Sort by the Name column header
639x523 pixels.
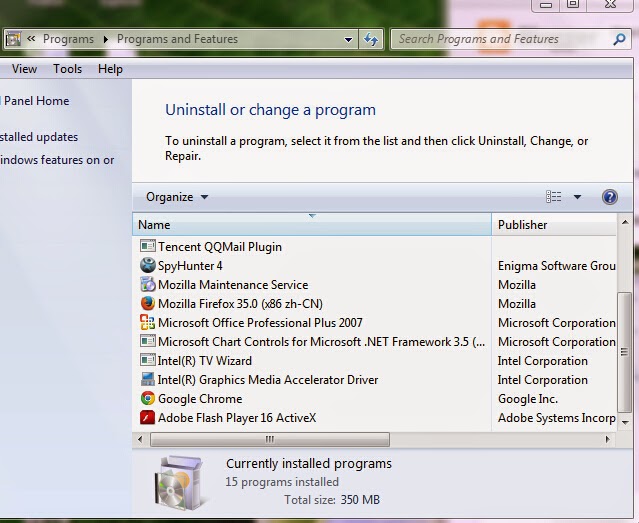(312, 225)
